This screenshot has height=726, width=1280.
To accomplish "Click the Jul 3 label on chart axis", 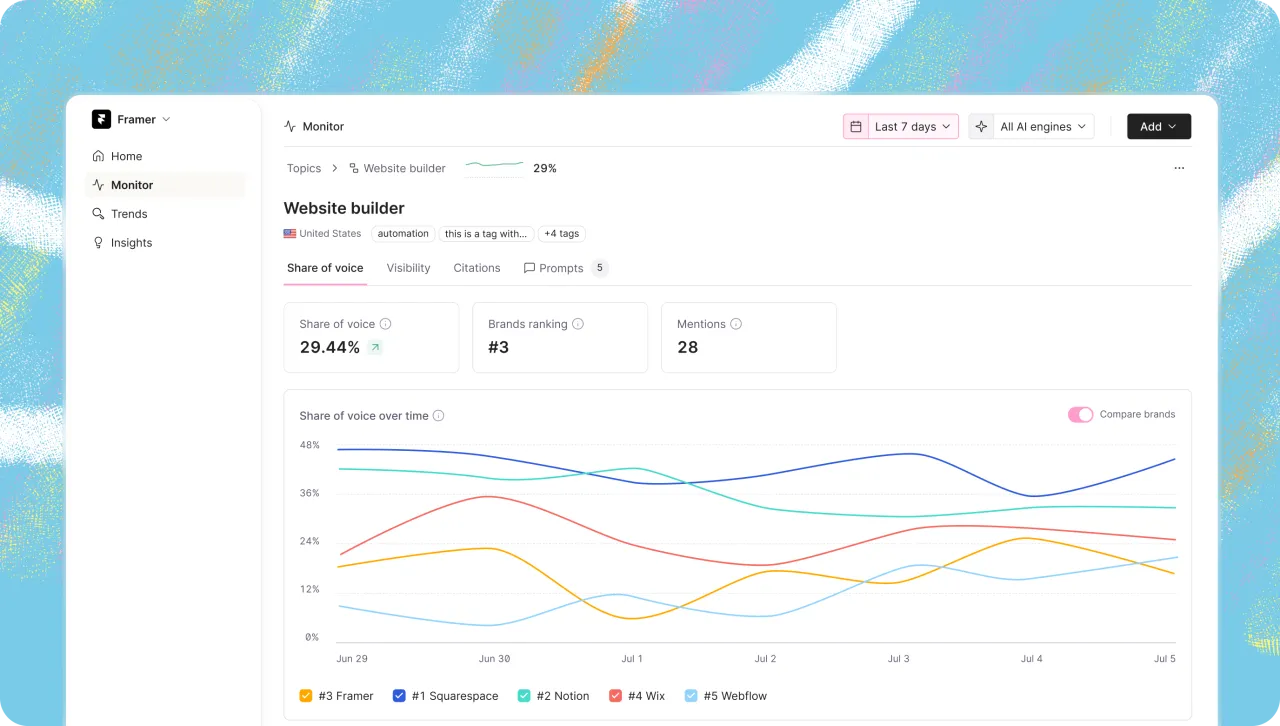I will 898,659.
